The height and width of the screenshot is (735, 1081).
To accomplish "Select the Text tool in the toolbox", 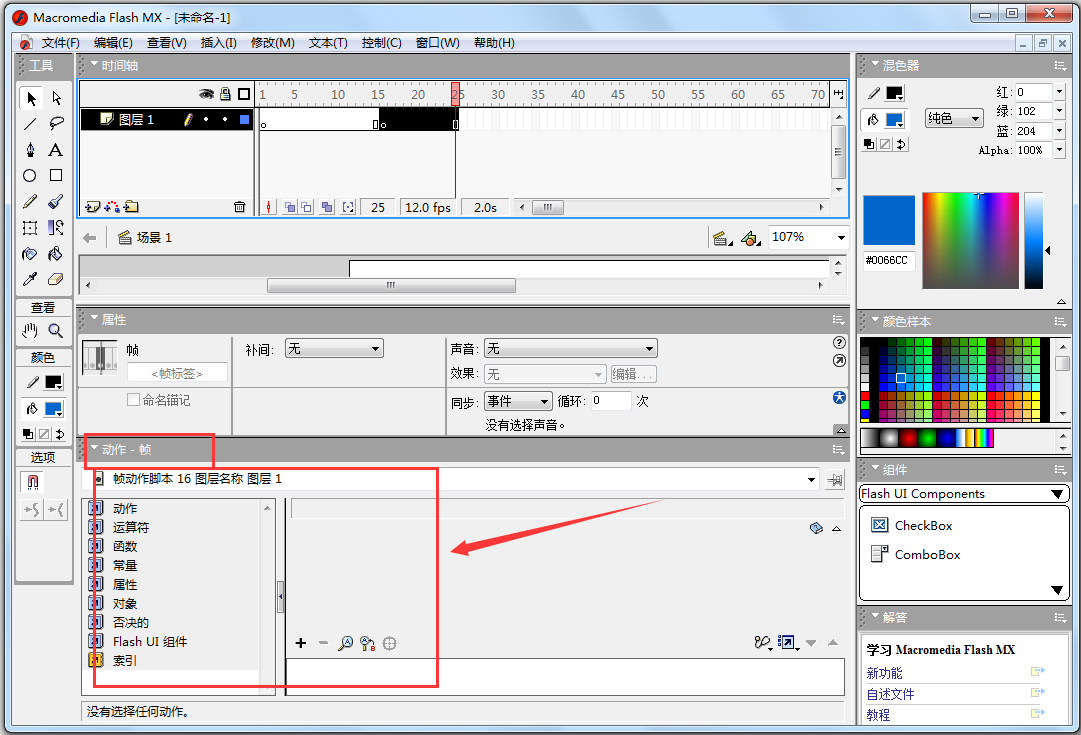I will (x=56, y=150).
